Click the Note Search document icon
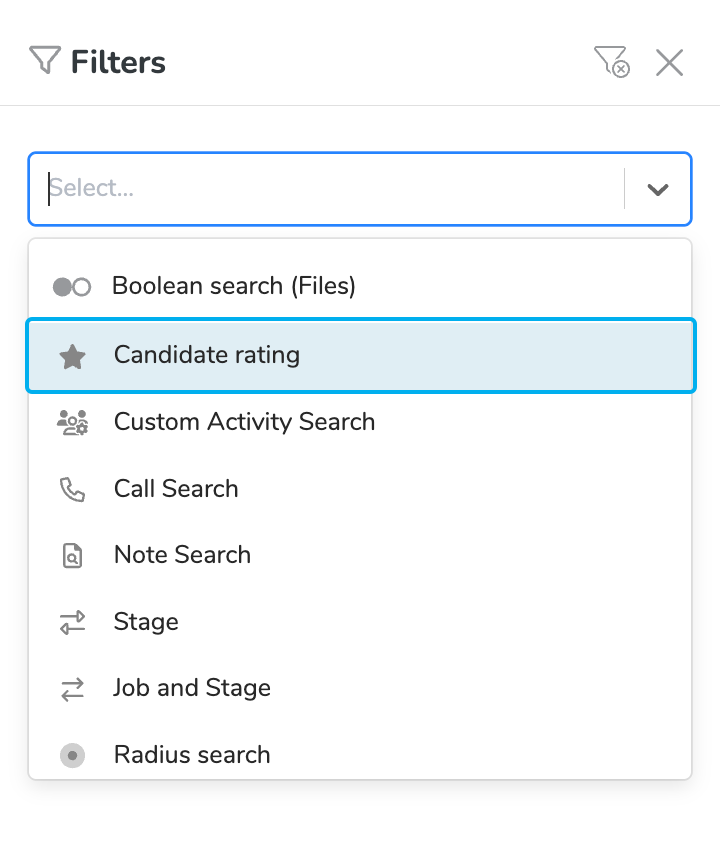This screenshot has height=868, width=720. coord(72,556)
